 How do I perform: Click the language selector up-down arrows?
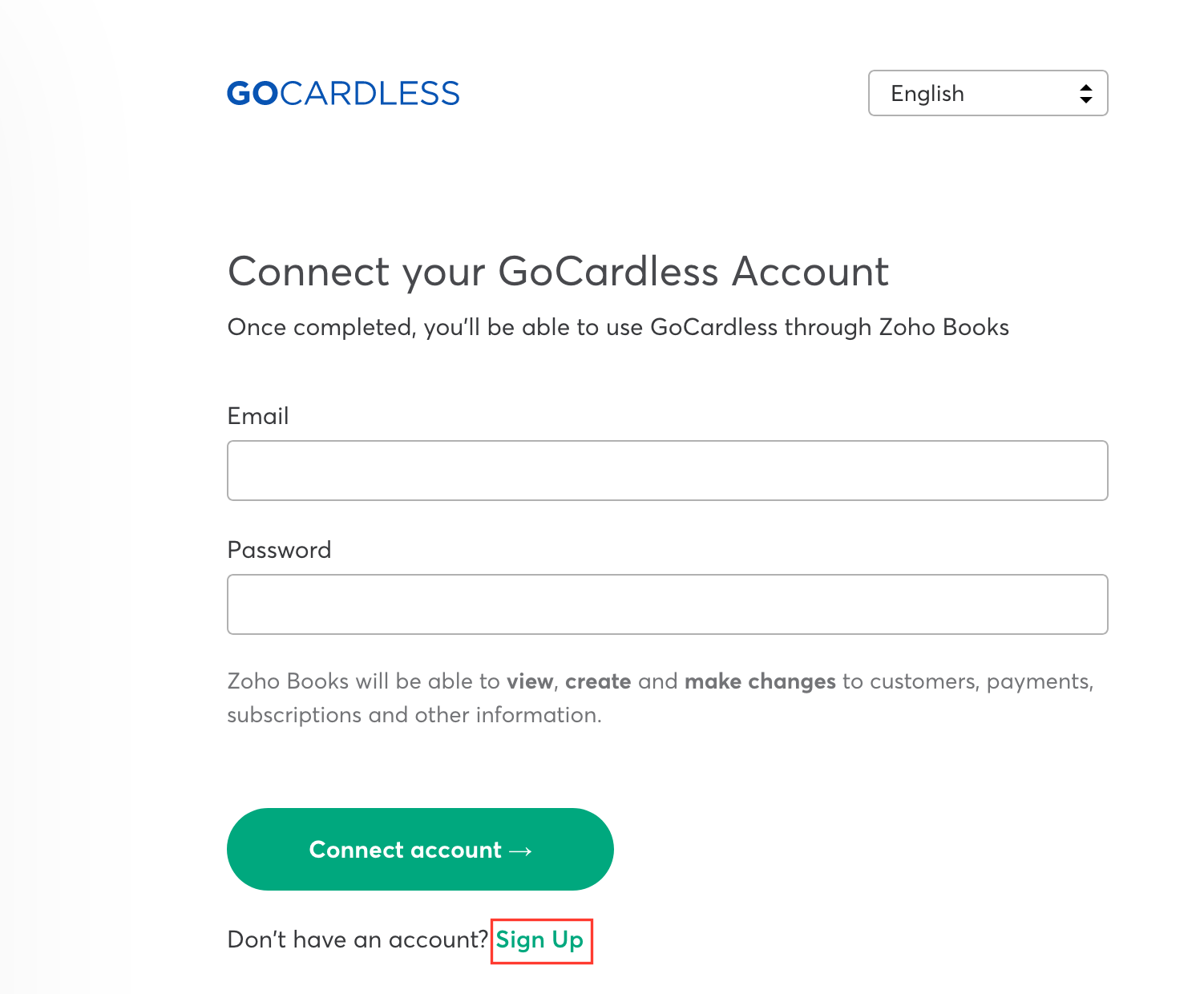tap(1085, 94)
